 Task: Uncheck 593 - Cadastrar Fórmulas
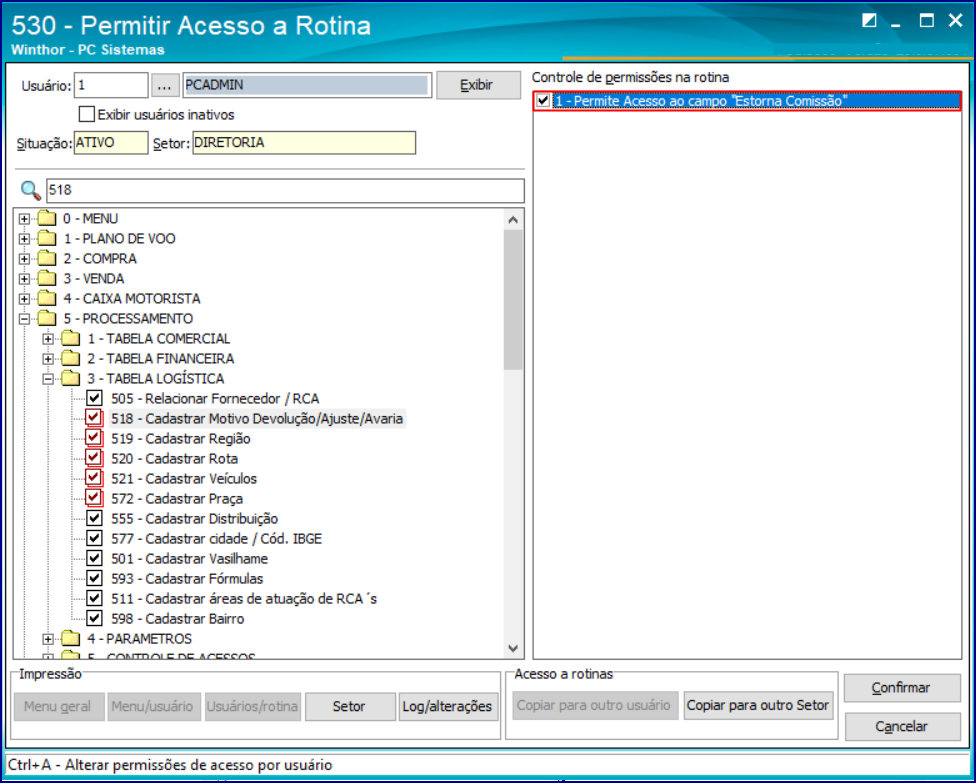click(x=94, y=578)
